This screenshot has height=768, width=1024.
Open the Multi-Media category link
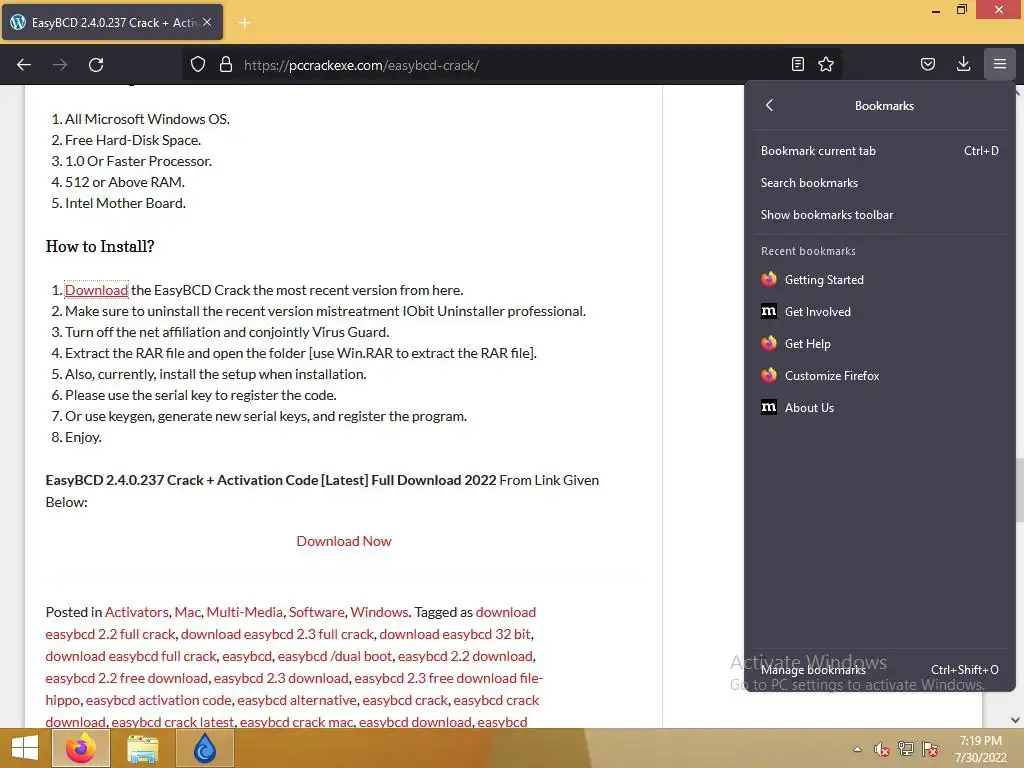tap(244, 612)
